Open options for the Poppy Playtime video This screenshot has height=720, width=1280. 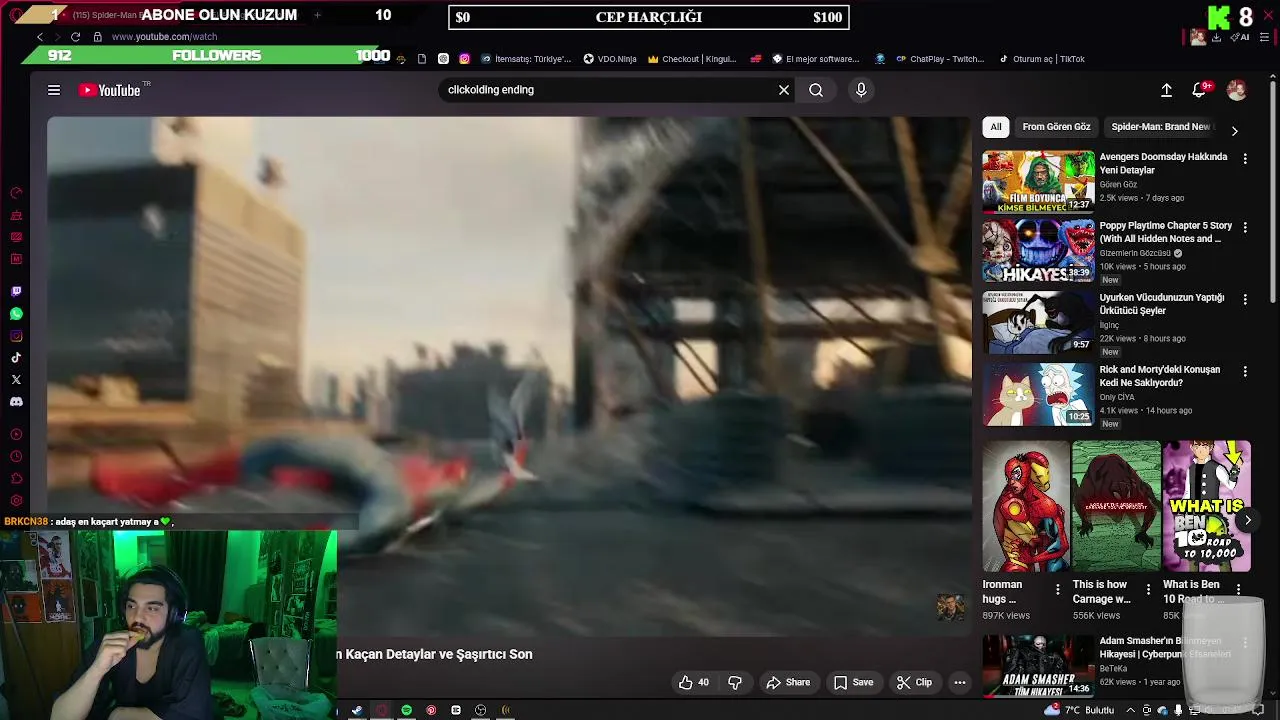(x=1245, y=228)
